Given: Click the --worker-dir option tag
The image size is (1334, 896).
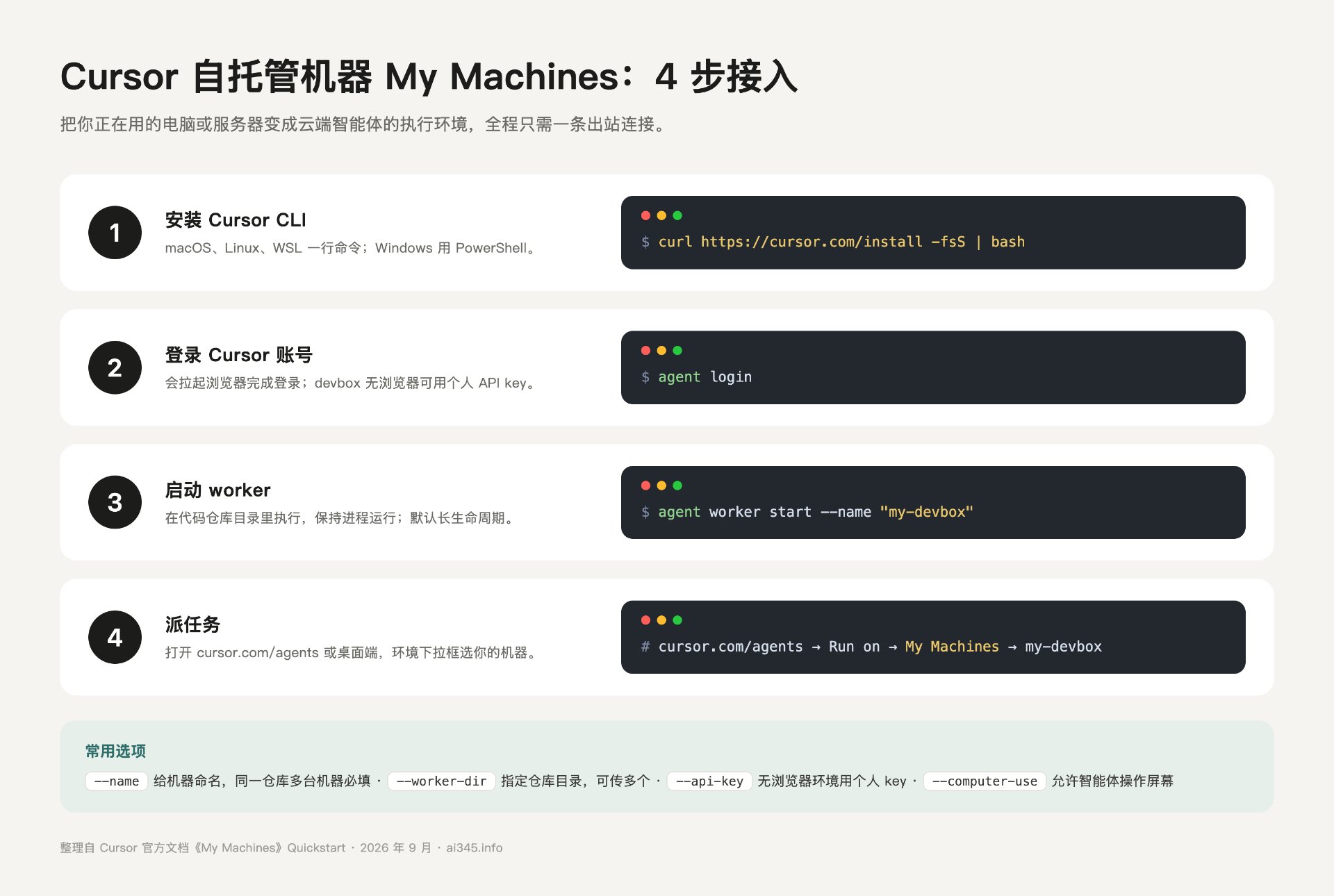Looking at the screenshot, I should (441, 781).
